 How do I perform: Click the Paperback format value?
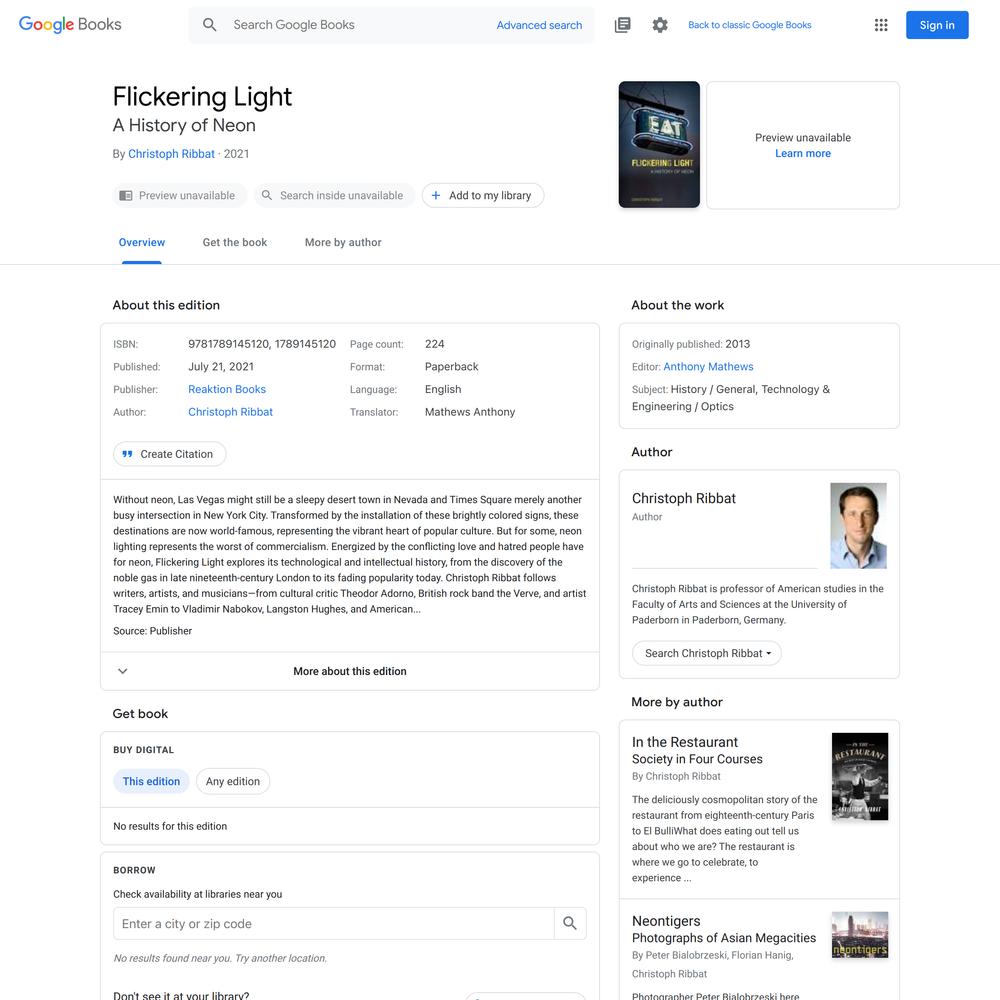(x=452, y=367)
